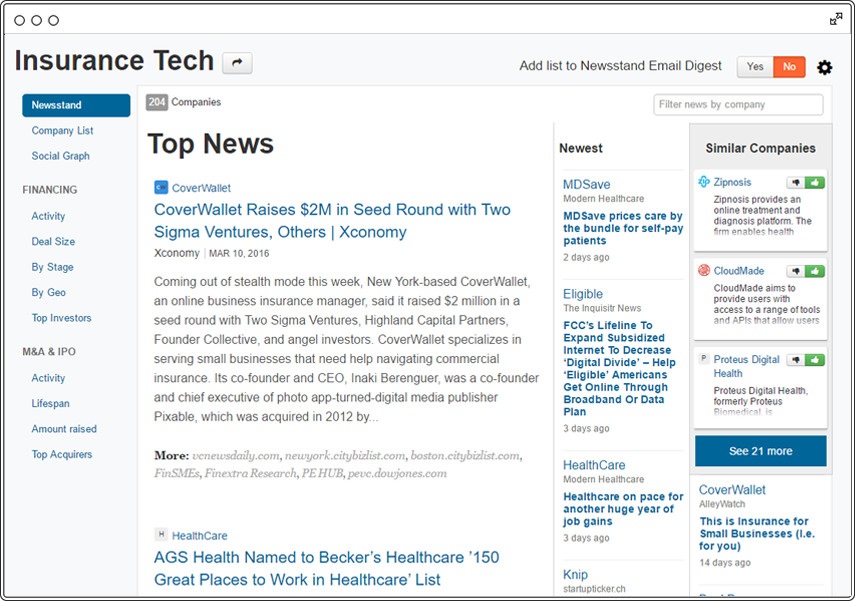This screenshot has height=601, width=855.
Task: Open Financing Activity in the sidebar
Action: [48, 216]
